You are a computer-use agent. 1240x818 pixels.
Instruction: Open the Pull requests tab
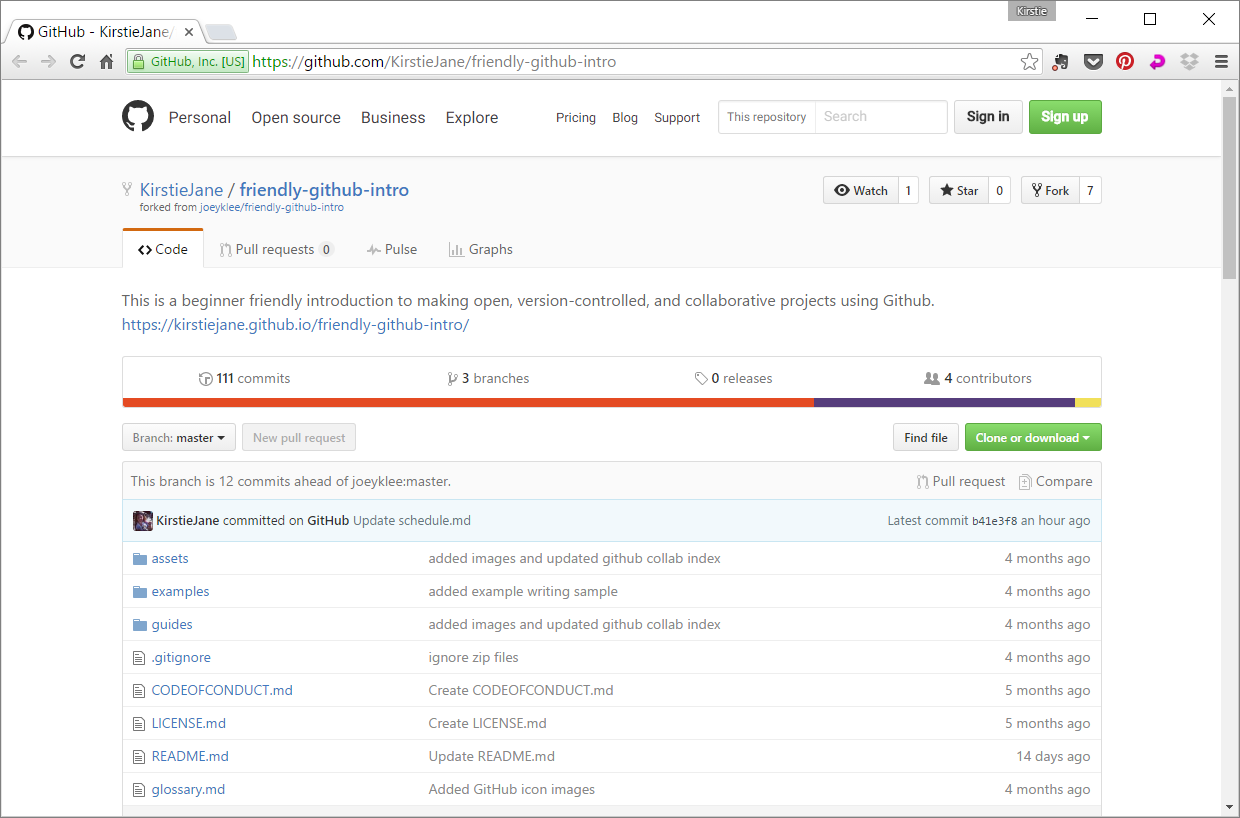pos(277,249)
